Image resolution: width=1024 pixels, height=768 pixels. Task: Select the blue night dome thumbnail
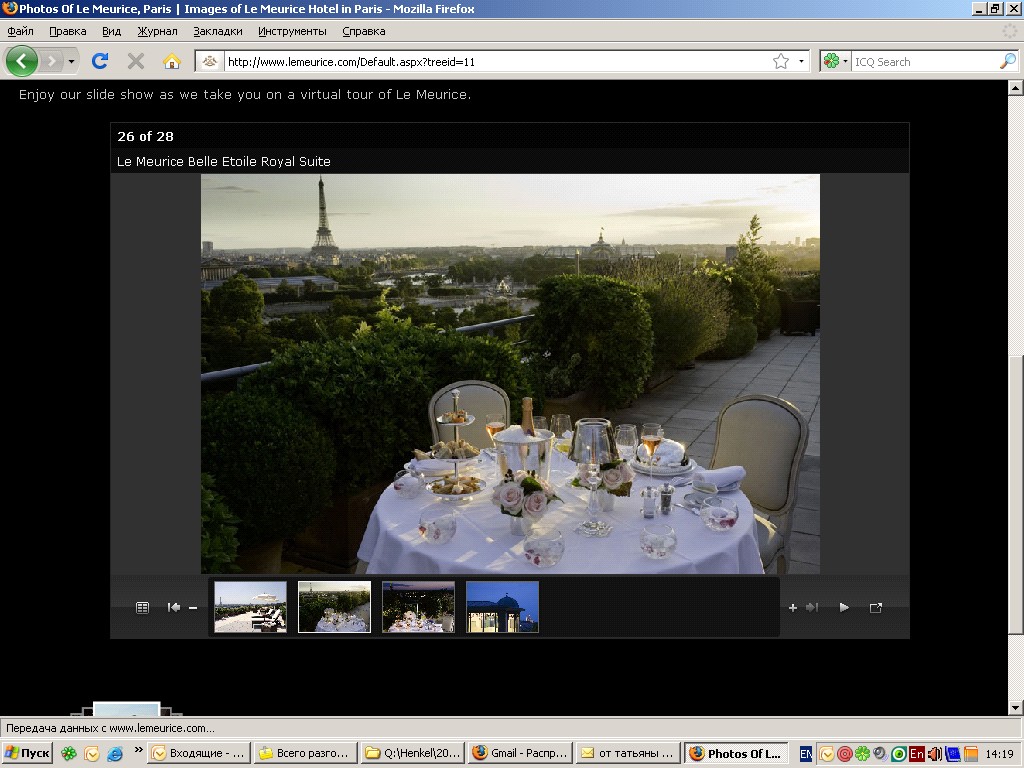[x=502, y=607]
